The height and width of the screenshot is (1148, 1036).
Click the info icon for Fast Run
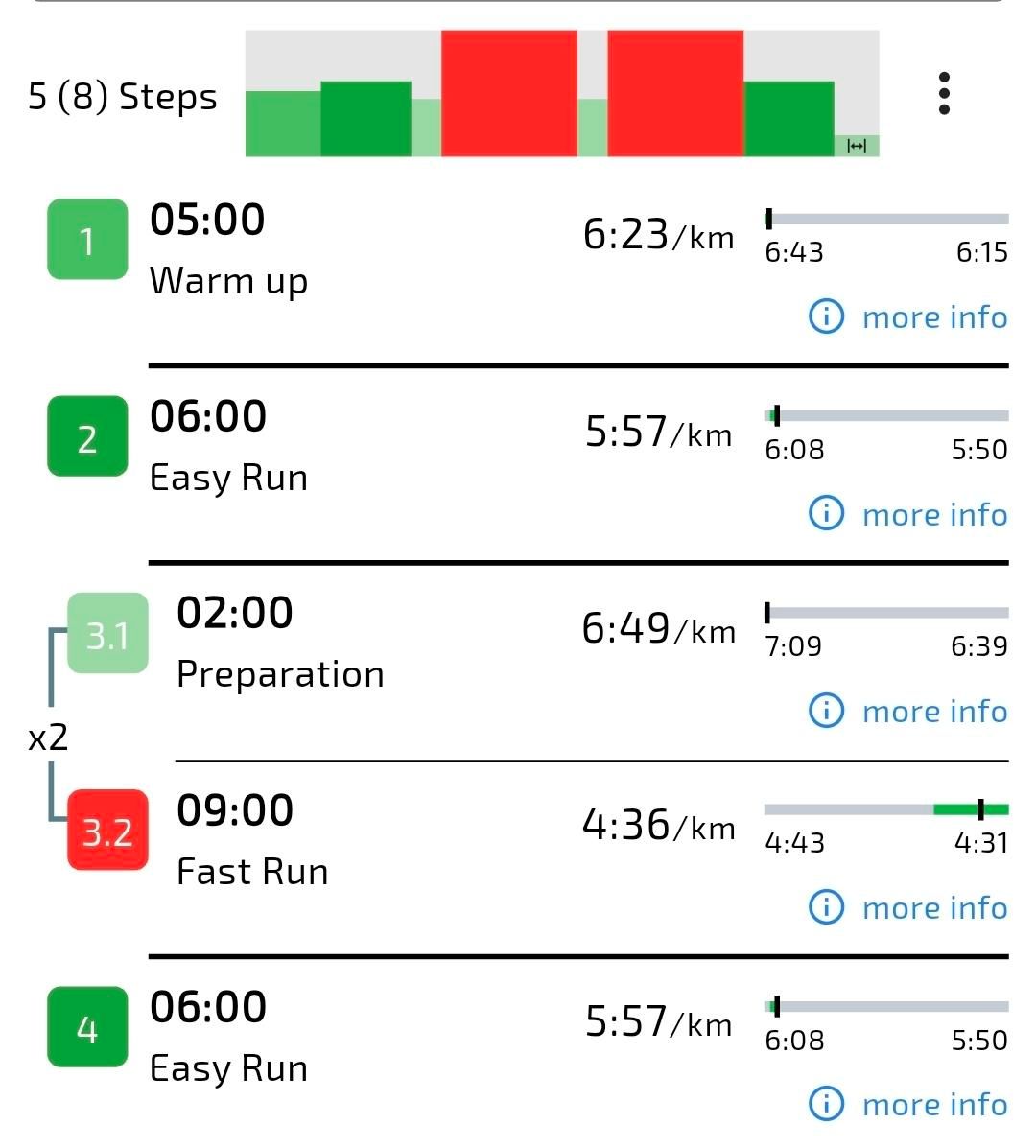[x=826, y=907]
